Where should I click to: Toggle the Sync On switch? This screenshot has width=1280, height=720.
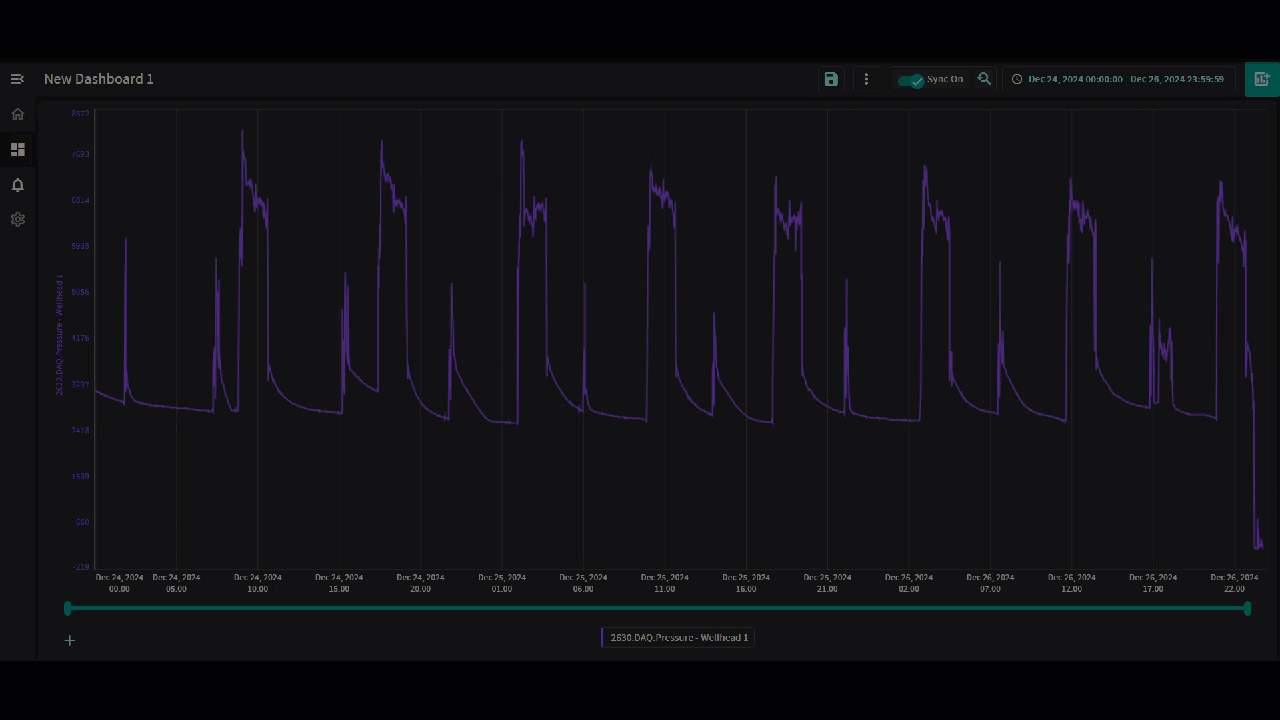(911, 80)
